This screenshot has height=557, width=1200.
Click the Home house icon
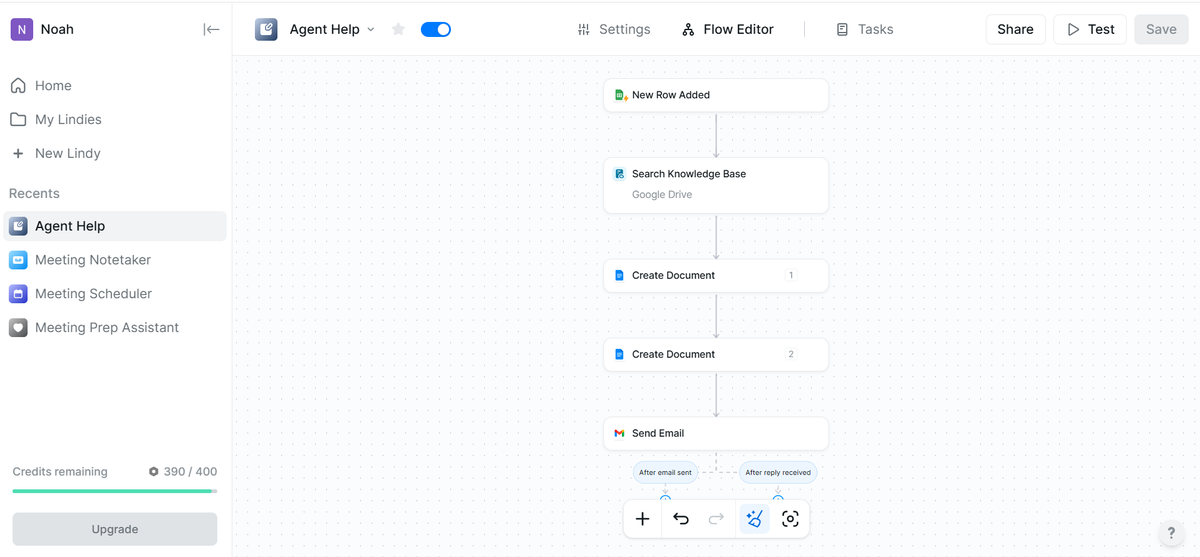click(x=18, y=86)
